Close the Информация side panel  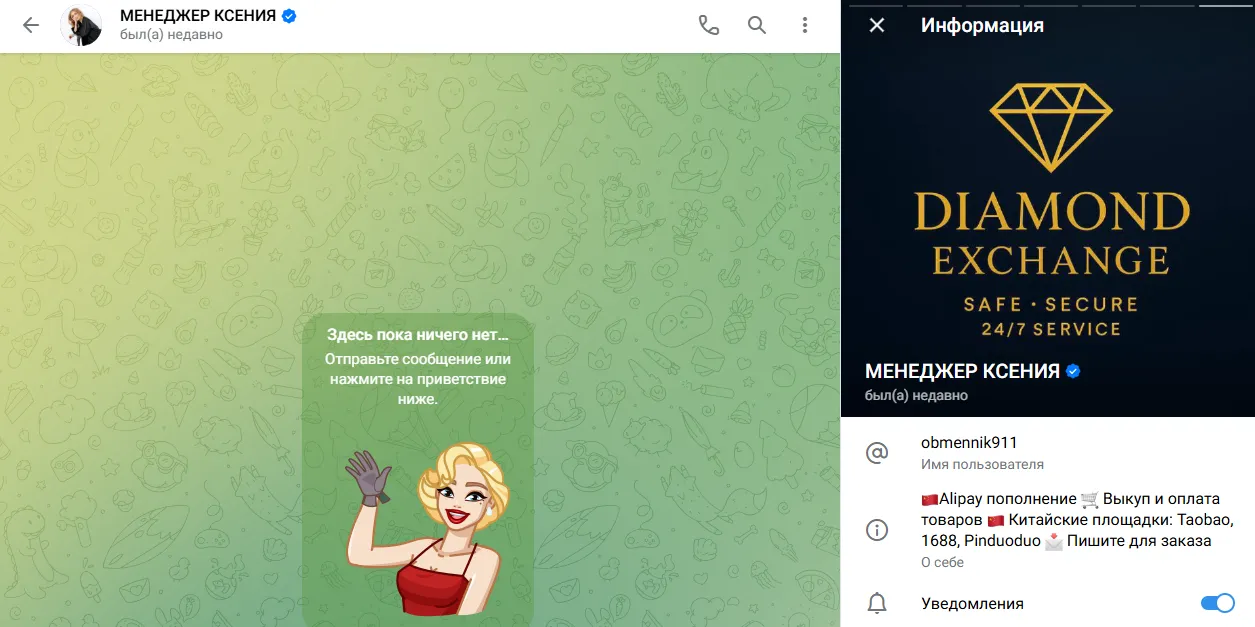(x=877, y=26)
